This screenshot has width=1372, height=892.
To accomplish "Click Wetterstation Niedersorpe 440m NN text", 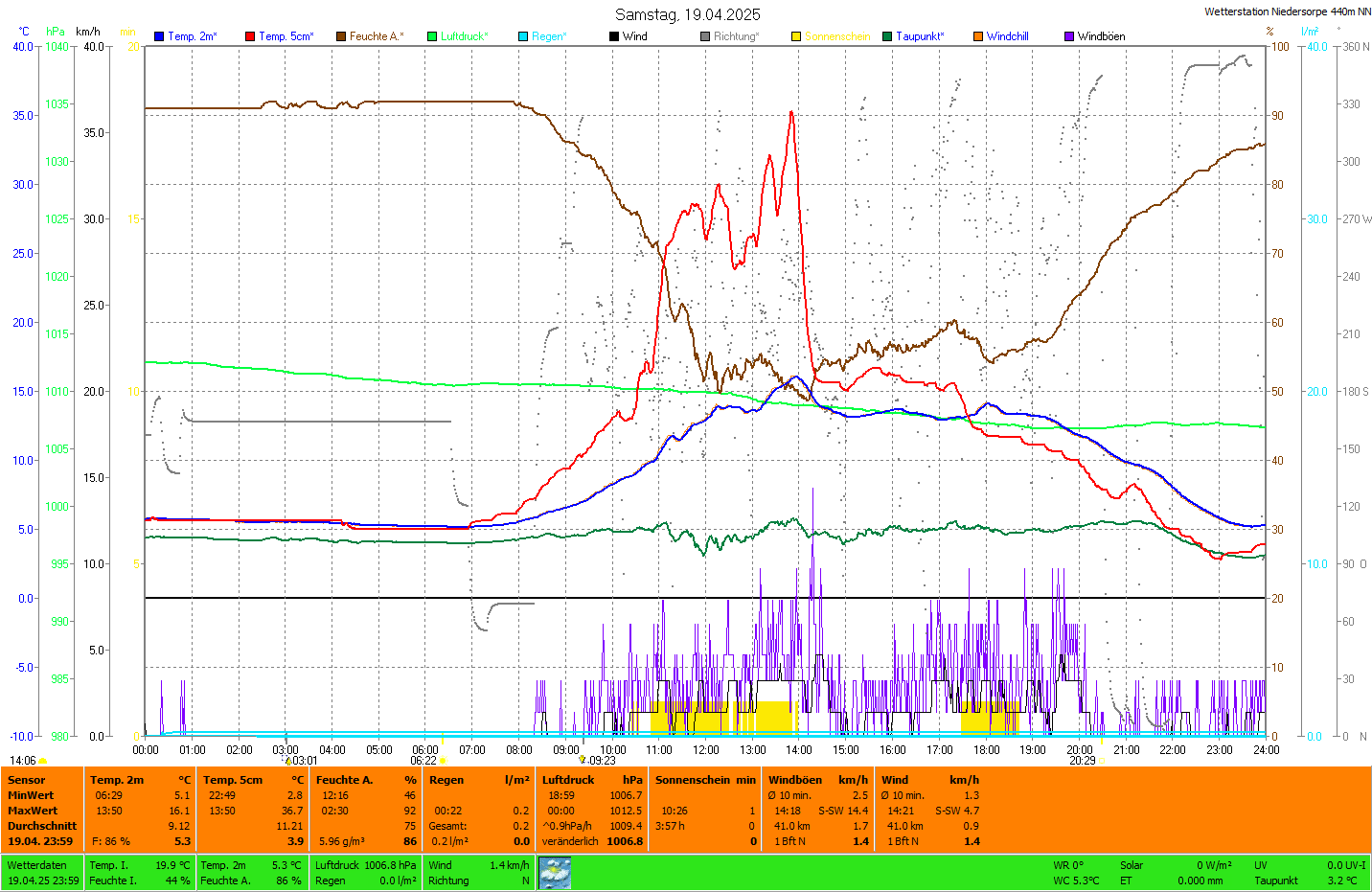I will (x=1287, y=11).
